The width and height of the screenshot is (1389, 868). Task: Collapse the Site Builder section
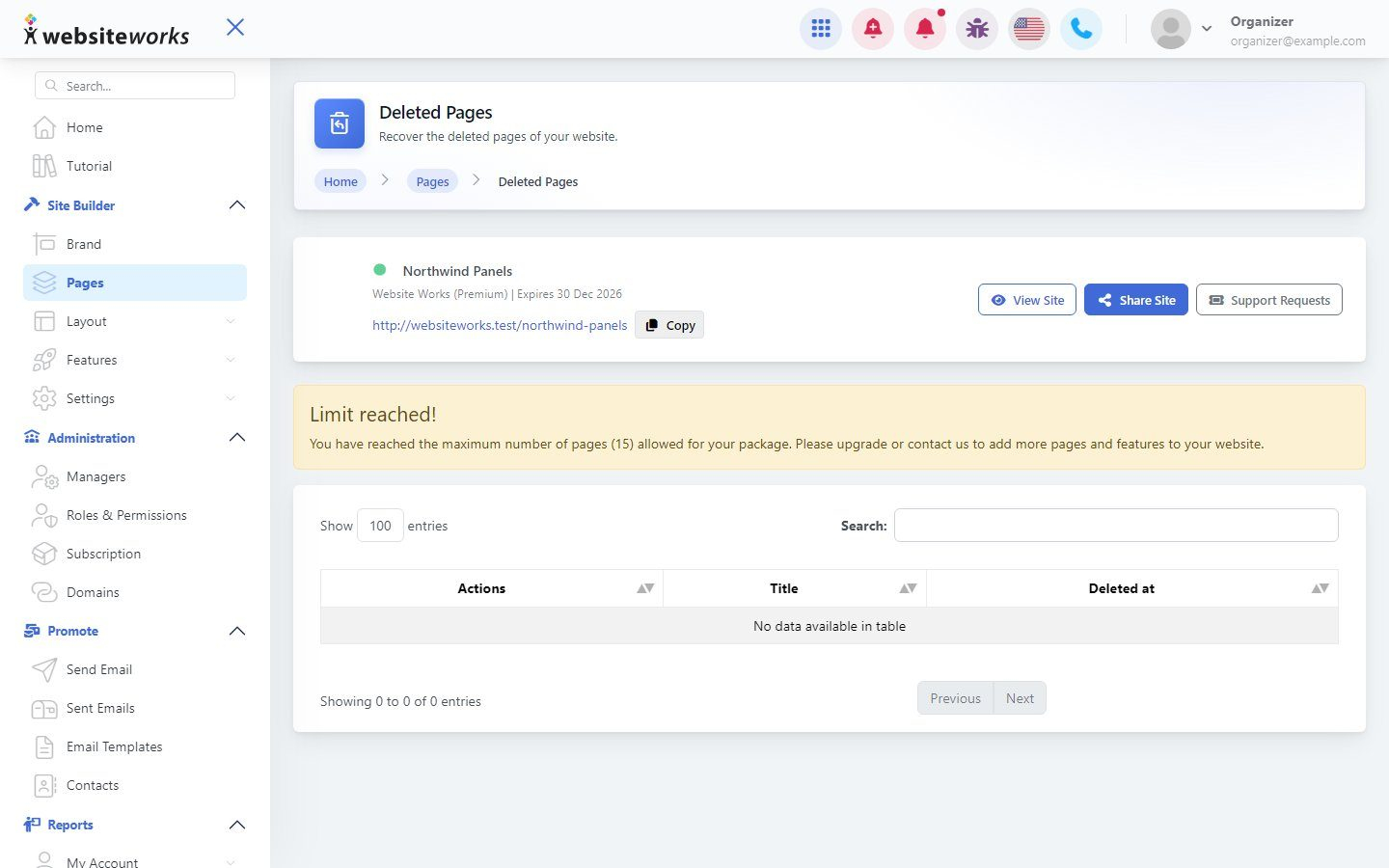(237, 205)
